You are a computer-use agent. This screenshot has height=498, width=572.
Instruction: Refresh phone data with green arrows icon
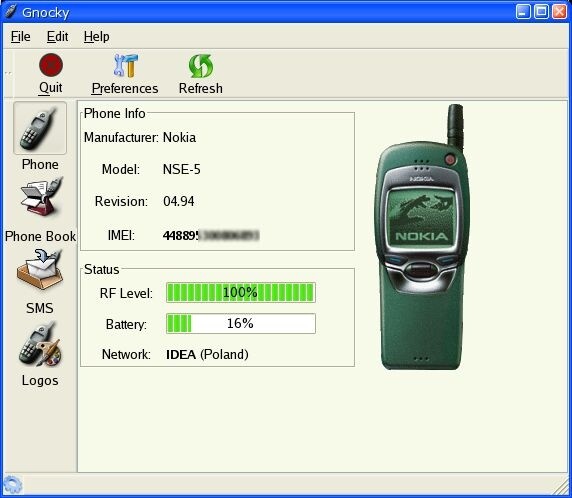[201, 66]
